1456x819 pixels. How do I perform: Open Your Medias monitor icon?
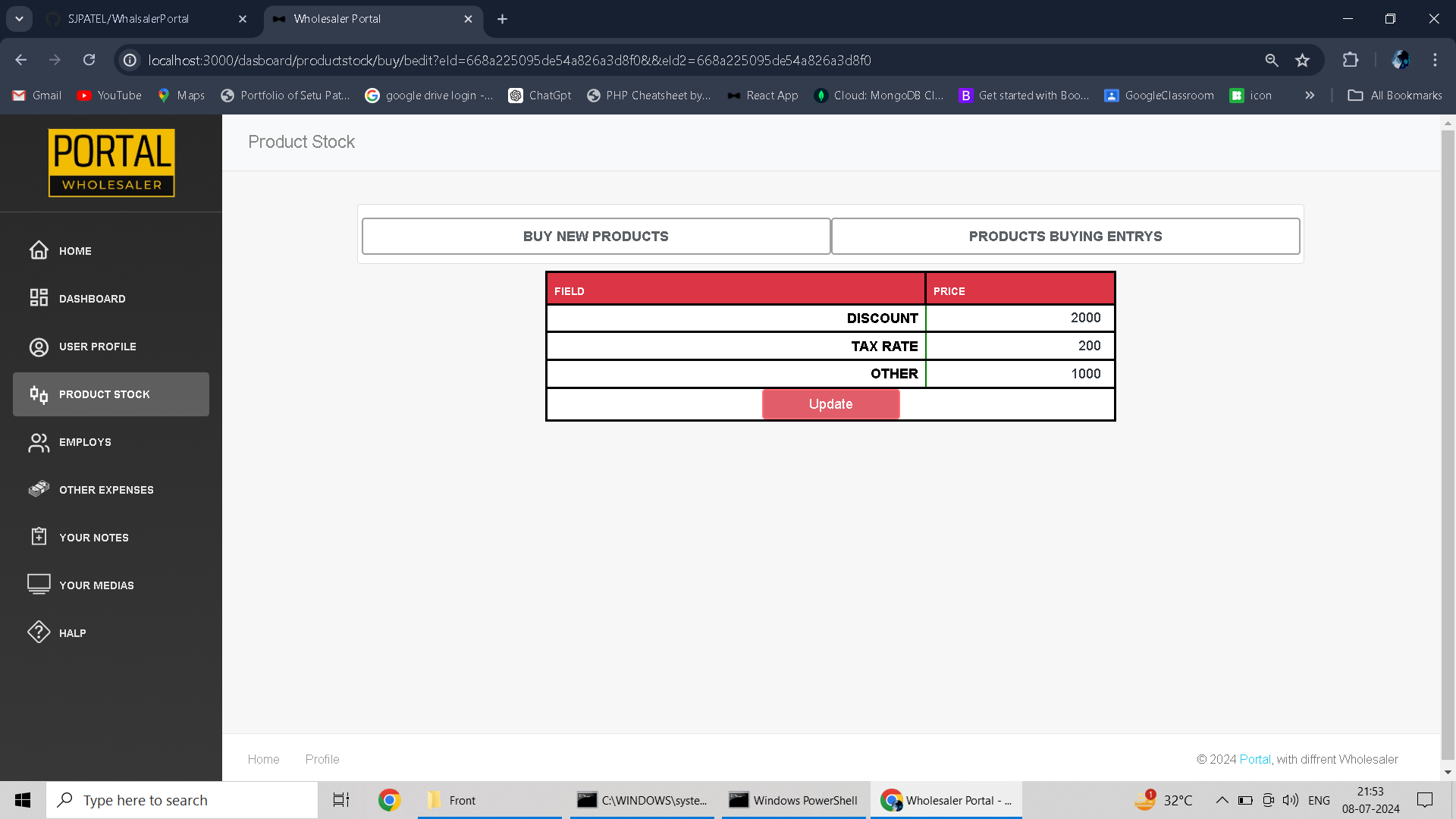pyautogui.click(x=39, y=584)
